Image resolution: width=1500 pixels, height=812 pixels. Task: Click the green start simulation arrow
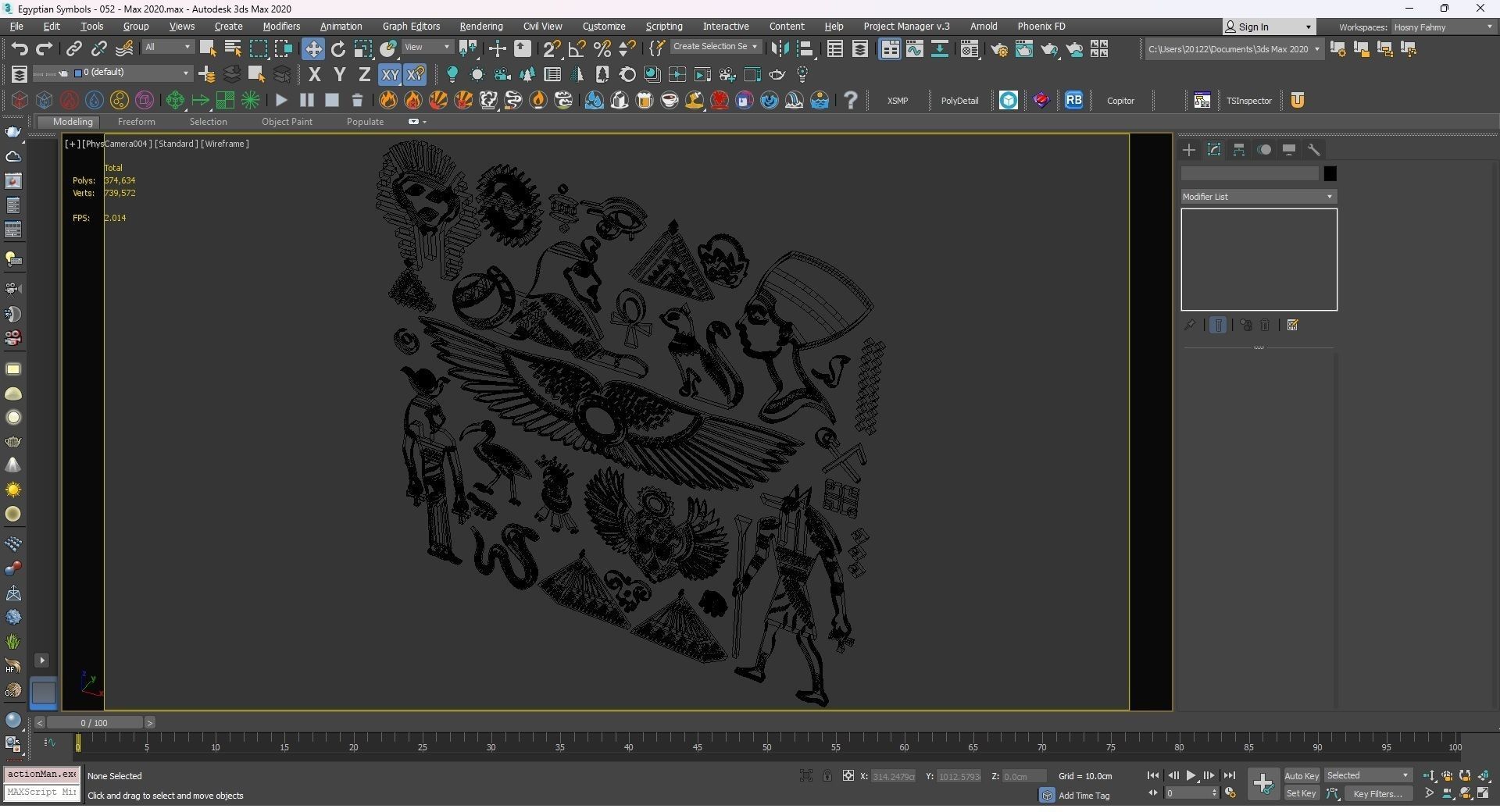[x=200, y=100]
